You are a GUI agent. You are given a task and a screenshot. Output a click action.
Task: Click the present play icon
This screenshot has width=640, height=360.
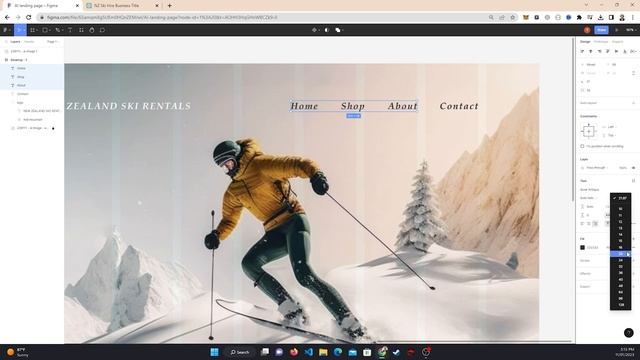click(616, 30)
